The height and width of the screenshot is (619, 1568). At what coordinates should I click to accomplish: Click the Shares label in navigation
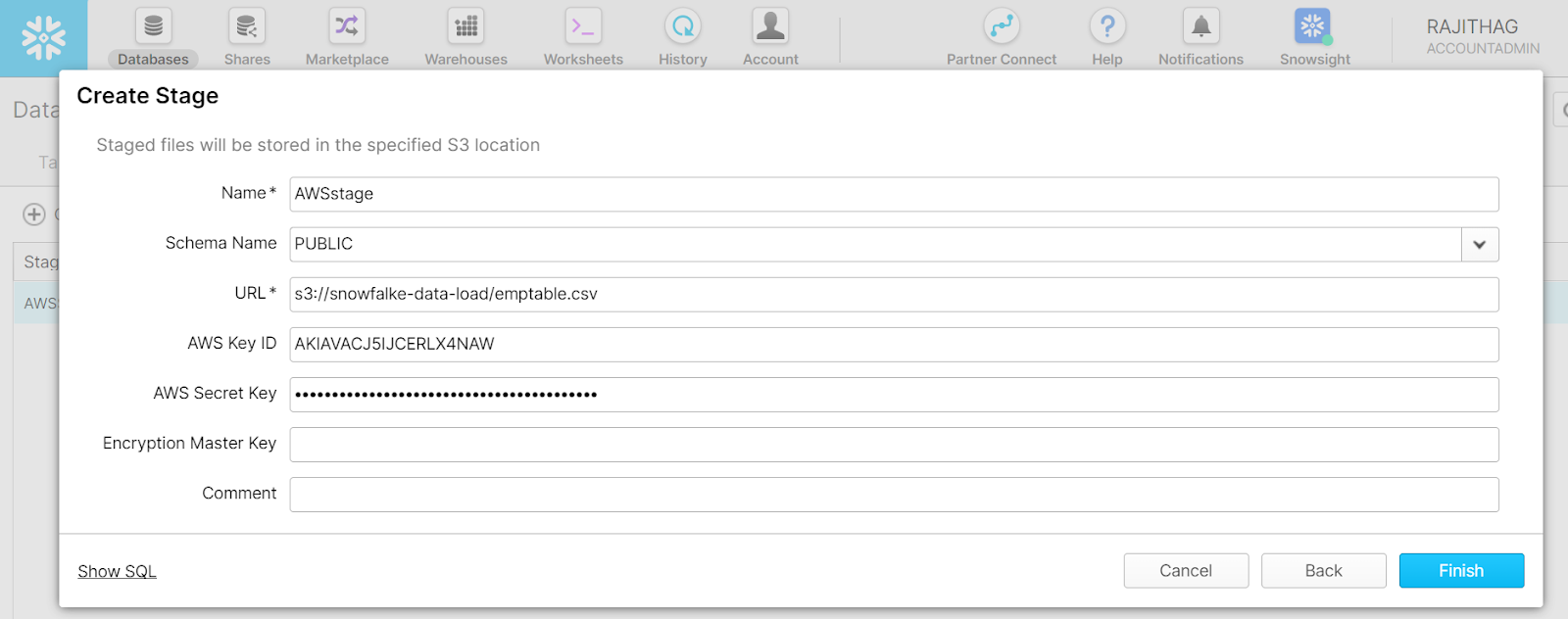pos(247,60)
